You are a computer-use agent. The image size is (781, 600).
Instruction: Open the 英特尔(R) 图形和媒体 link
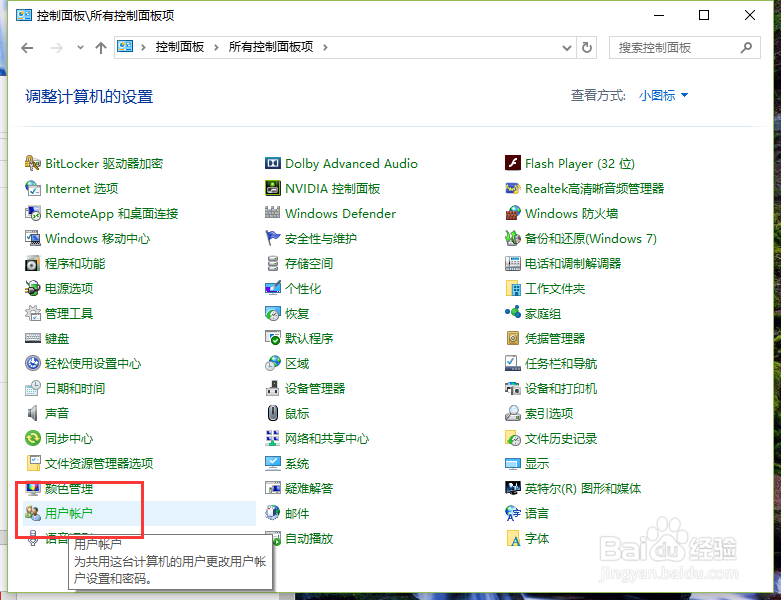click(x=583, y=488)
